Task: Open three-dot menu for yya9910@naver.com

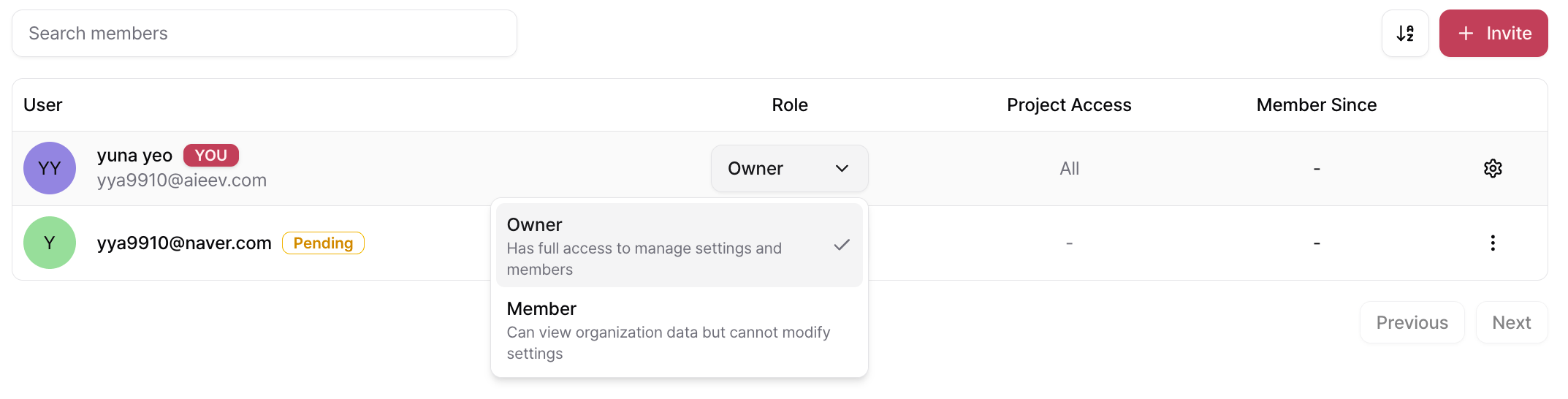Action: point(1492,243)
